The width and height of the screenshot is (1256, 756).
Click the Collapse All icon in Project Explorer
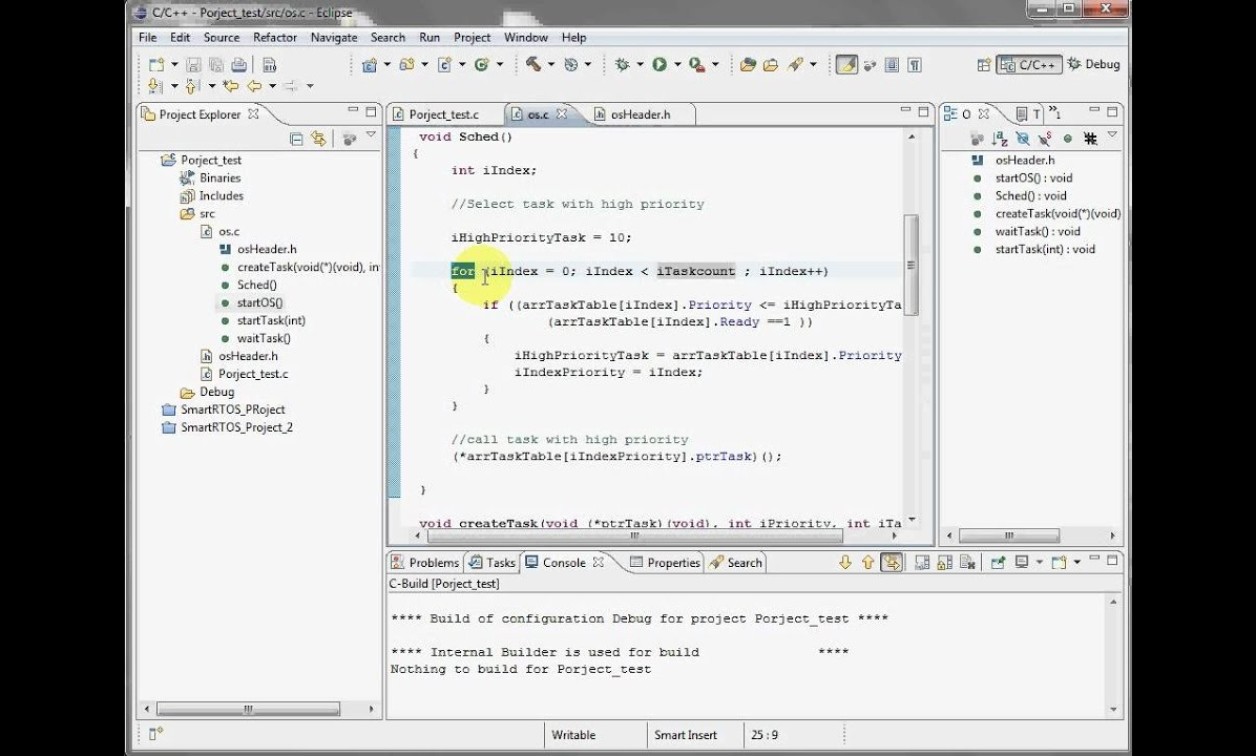[296, 138]
